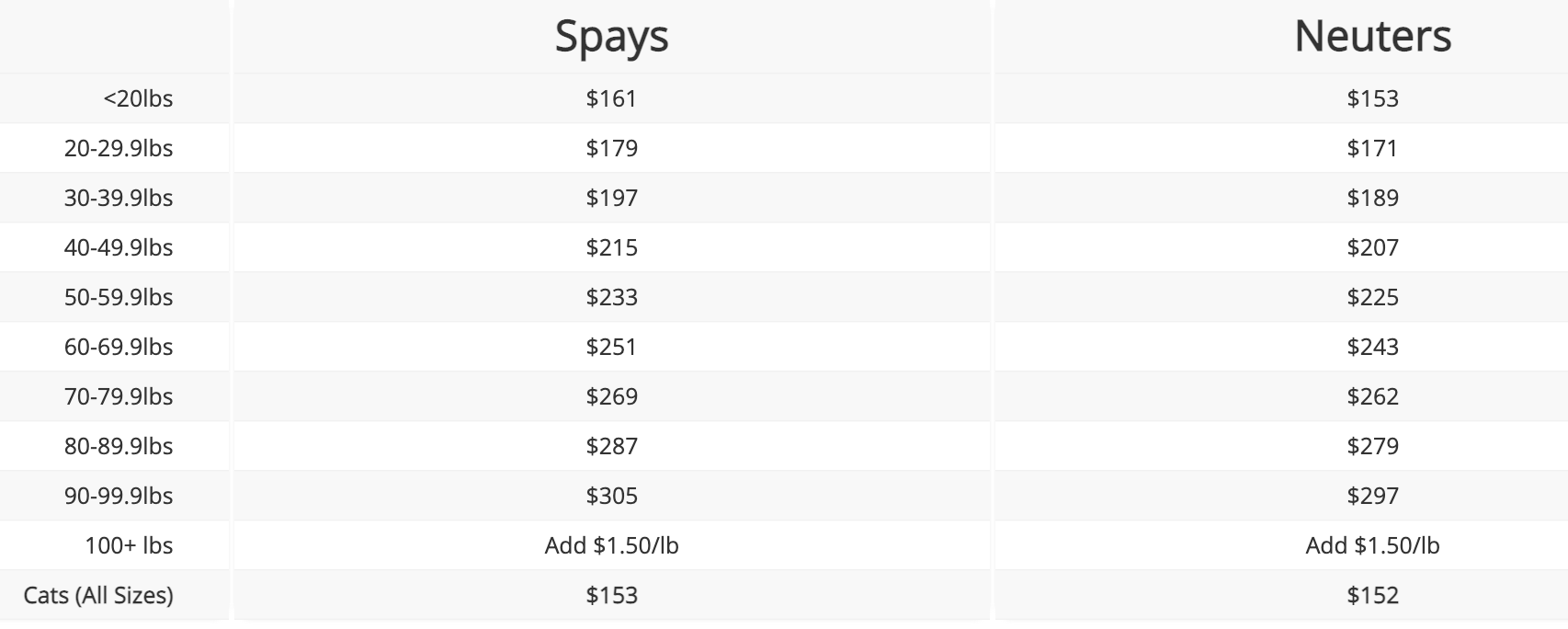Click the $243 neuter price
Image resolution: width=1568 pixels, height=629 pixels.
click(1372, 347)
